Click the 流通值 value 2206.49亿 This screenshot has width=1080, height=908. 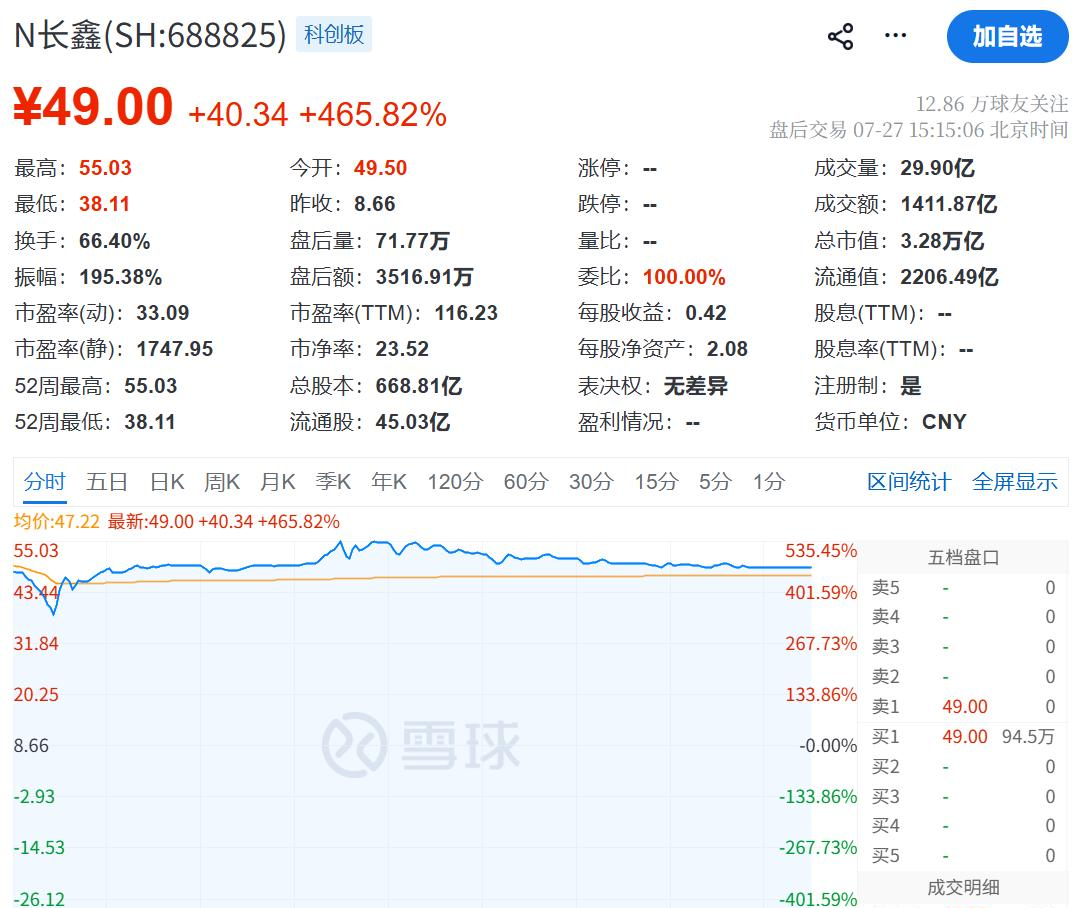pos(949,277)
